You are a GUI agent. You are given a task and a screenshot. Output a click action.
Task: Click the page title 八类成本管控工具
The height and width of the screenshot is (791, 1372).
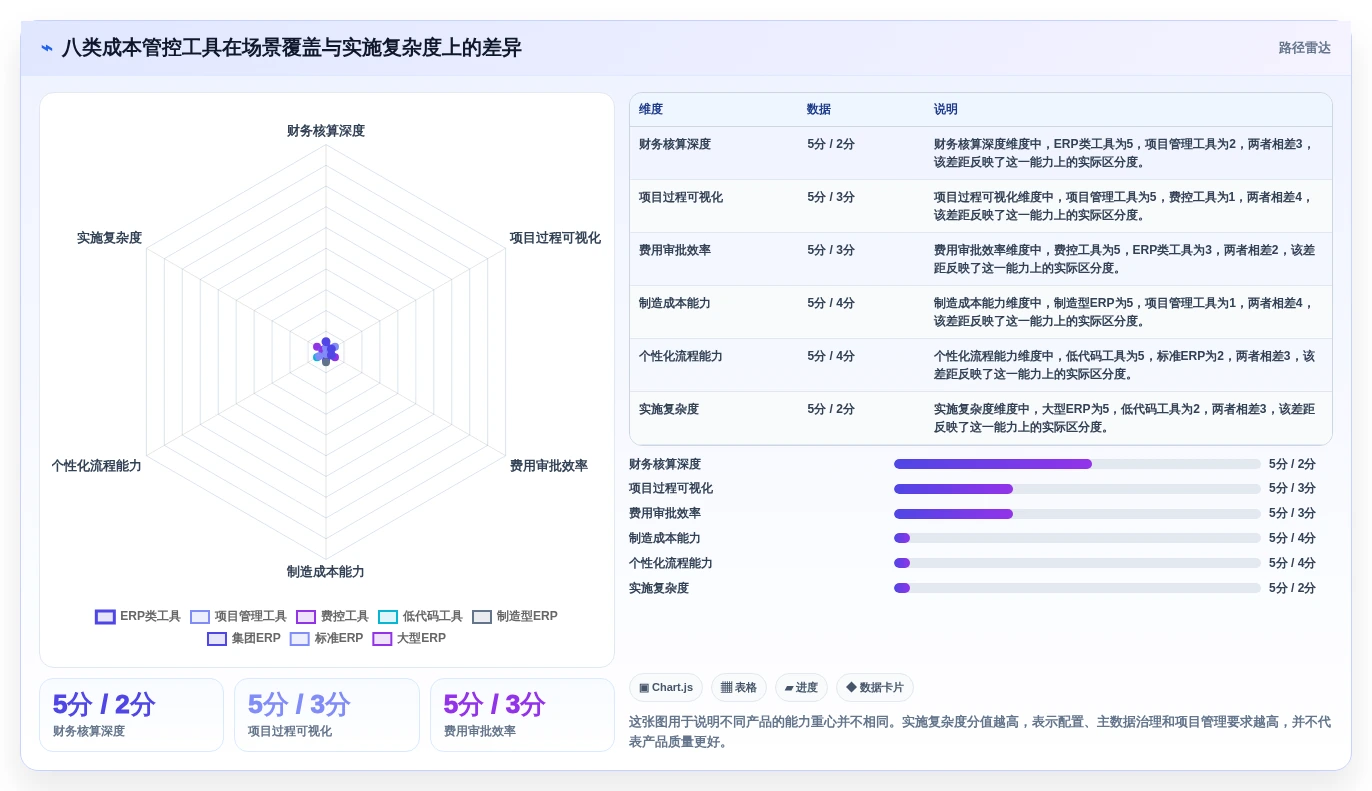coord(291,48)
